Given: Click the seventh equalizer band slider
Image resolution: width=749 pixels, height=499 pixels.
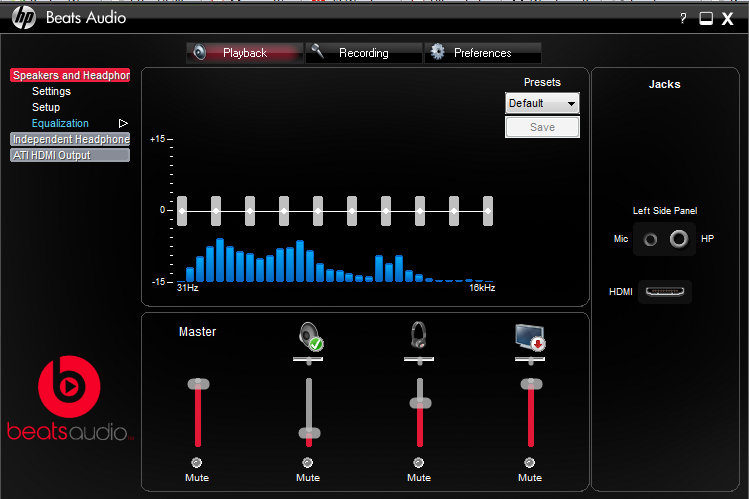Looking at the screenshot, I should (386, 211).
